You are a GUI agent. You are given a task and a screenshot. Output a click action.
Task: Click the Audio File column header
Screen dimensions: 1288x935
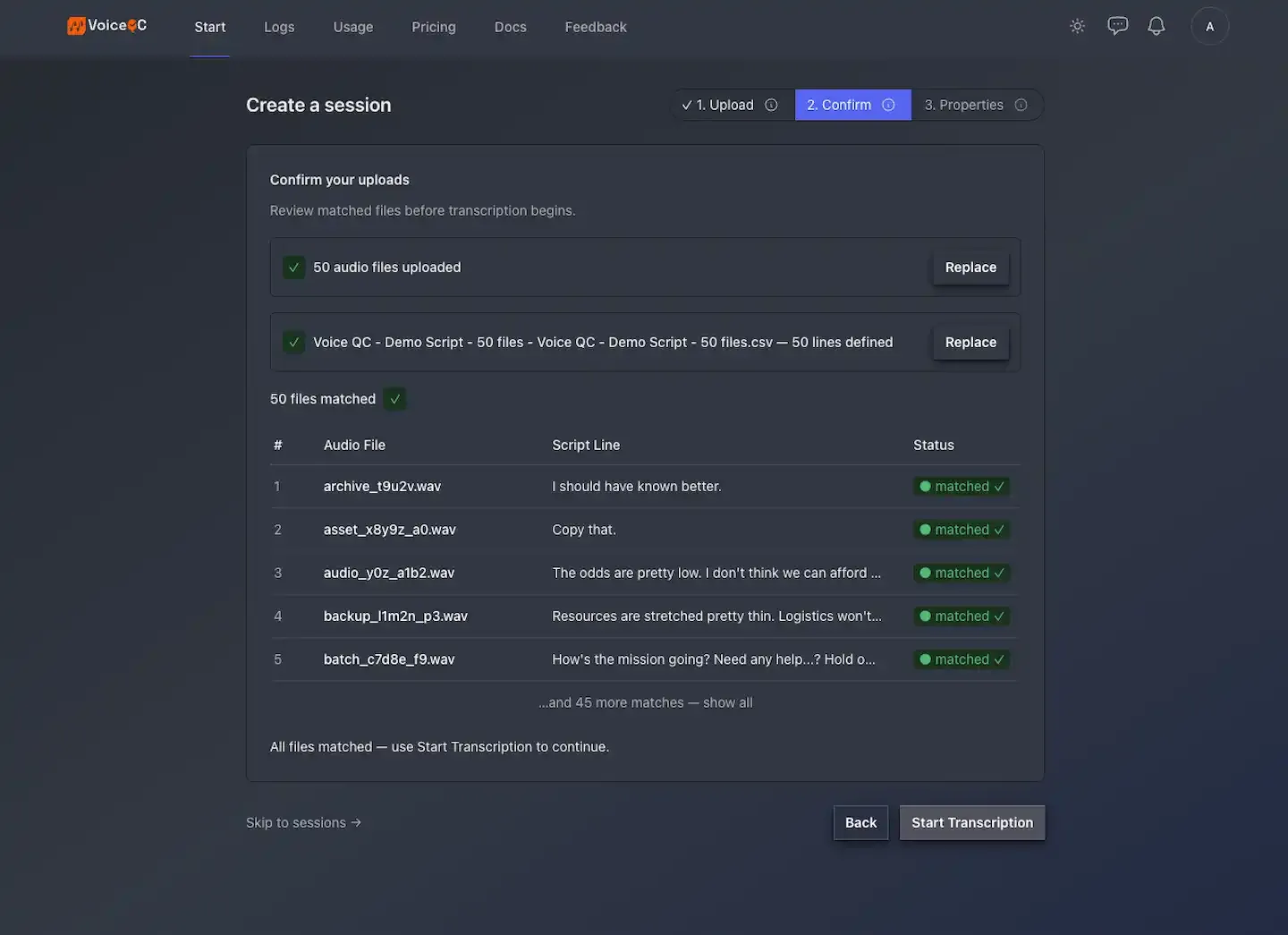tap(354, 445)
